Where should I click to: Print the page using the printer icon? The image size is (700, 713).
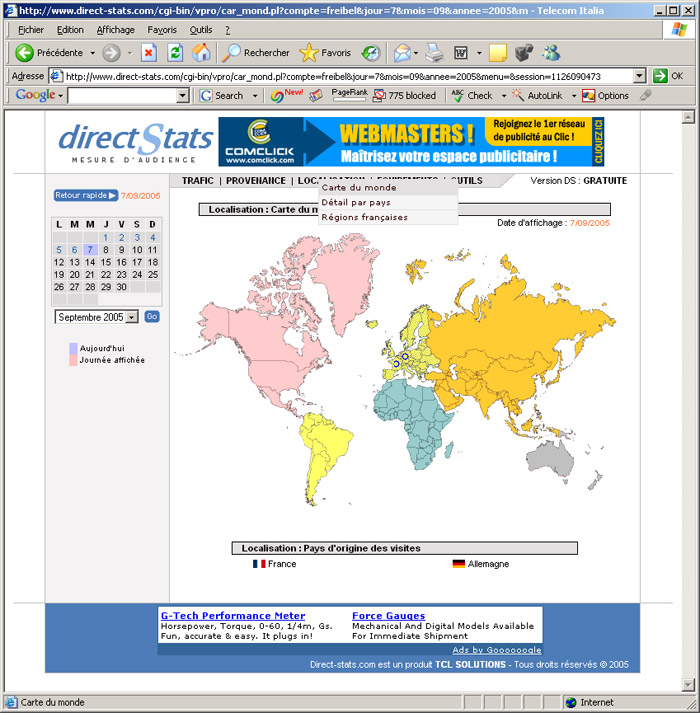(434, 53)
